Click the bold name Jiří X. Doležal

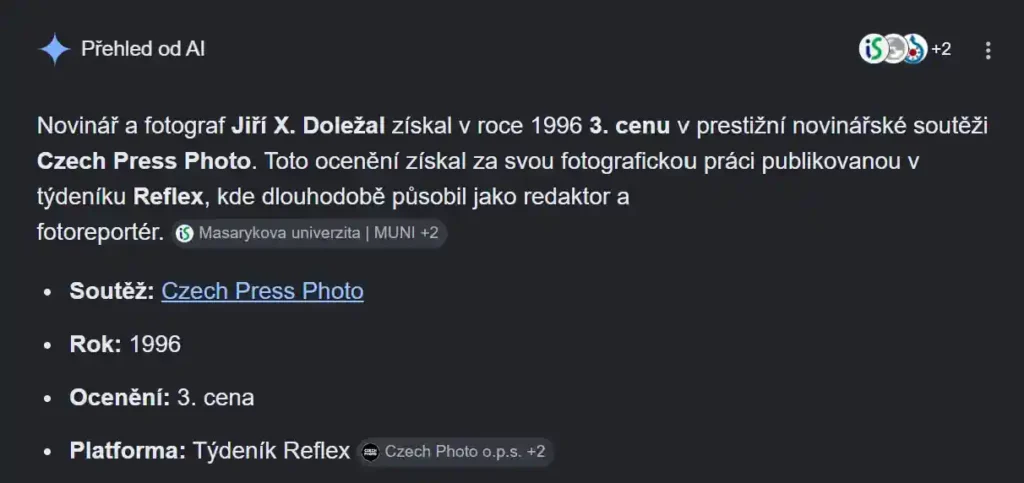point(308,125)
